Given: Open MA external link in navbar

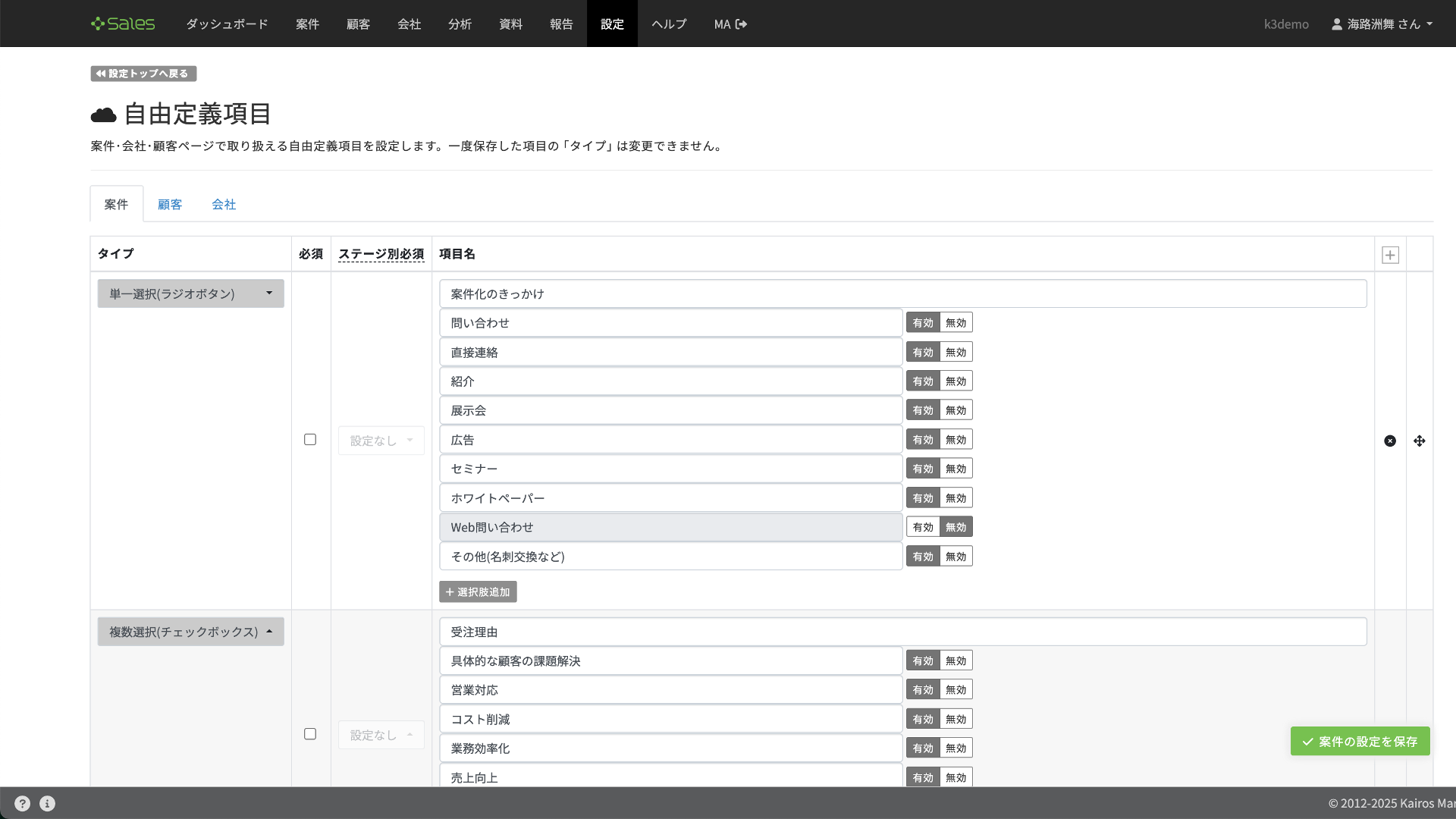Looking at the screenshot, I should [730, 24].
